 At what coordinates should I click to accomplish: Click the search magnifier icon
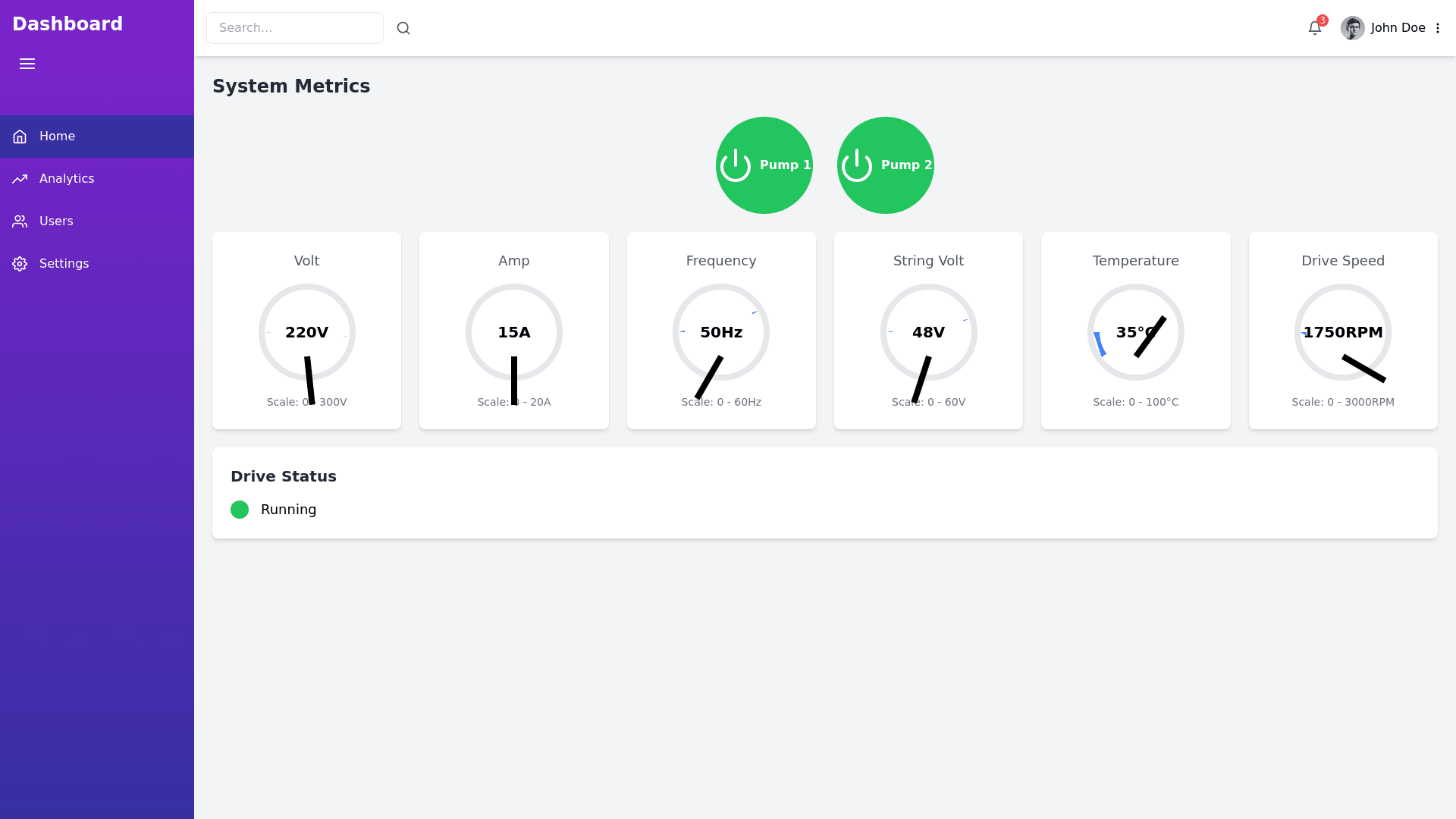[403, 28]
